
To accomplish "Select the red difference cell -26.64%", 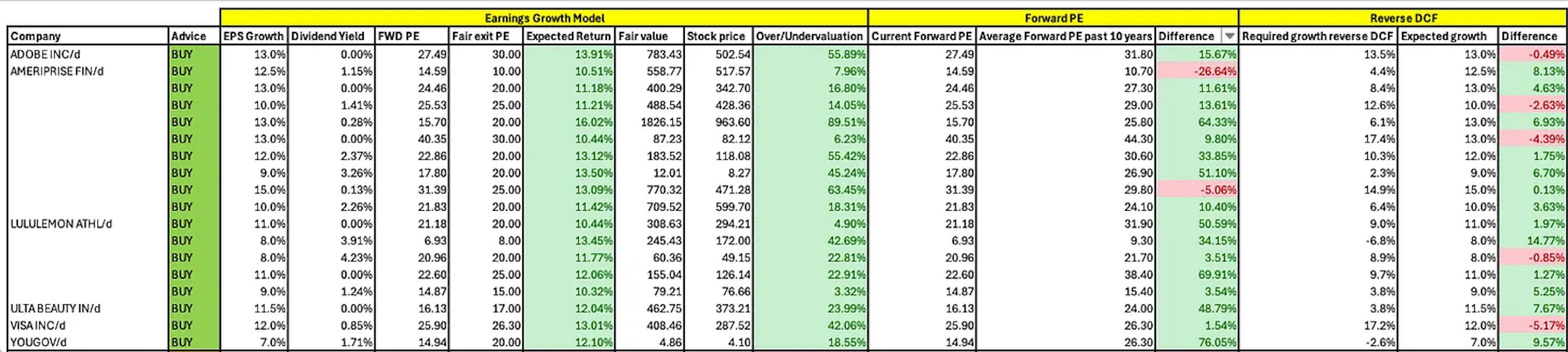I will click(x=1196, y=71).
